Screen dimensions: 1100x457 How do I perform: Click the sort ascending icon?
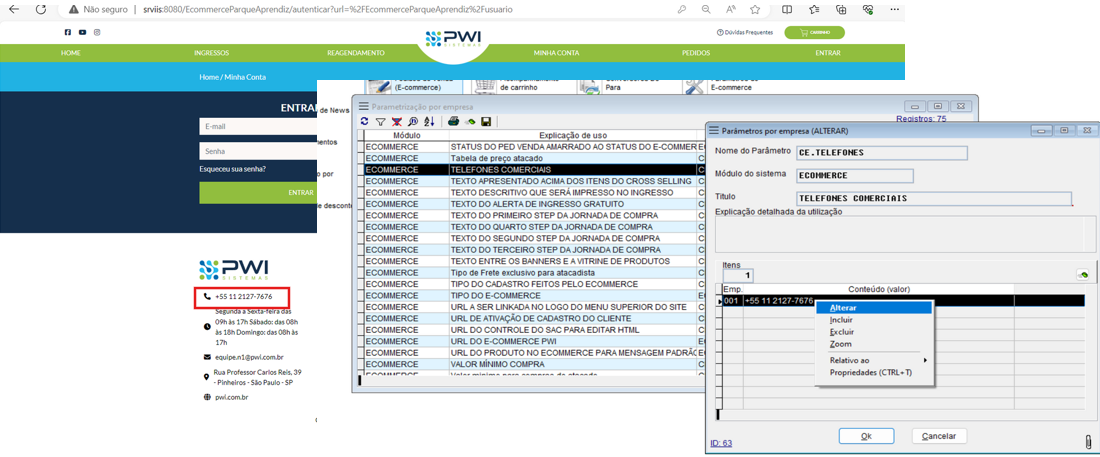[x=429, y=122]
